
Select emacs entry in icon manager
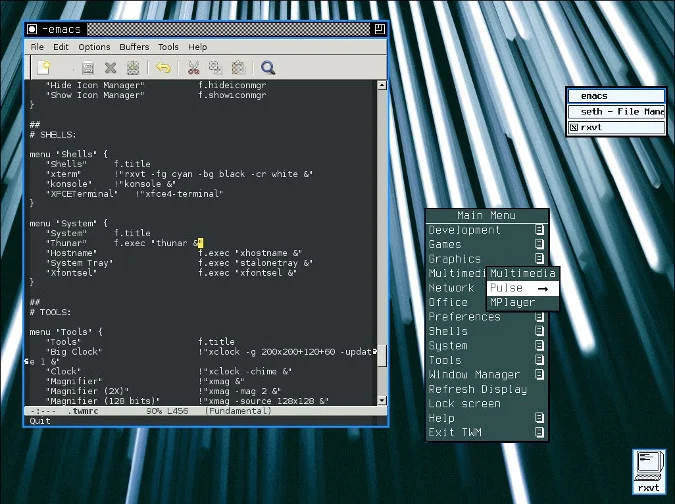coord(616,96)
